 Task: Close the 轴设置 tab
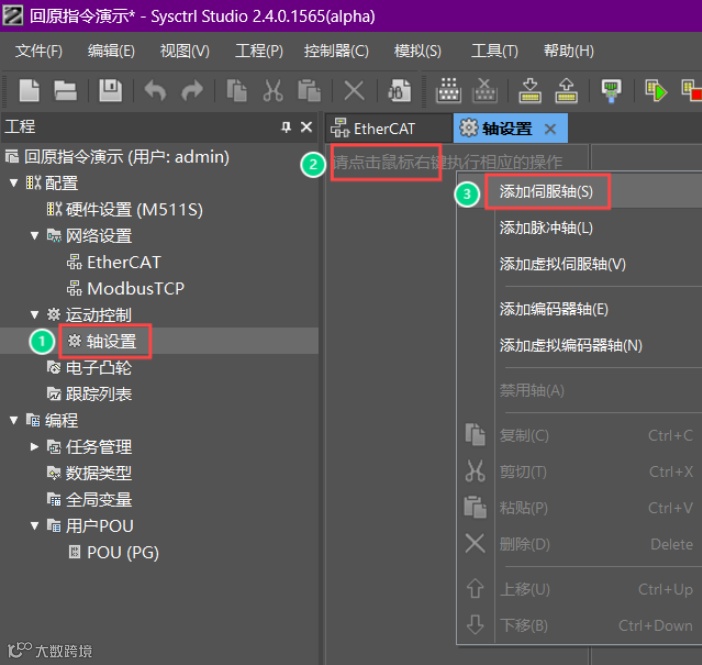point(550,129)
